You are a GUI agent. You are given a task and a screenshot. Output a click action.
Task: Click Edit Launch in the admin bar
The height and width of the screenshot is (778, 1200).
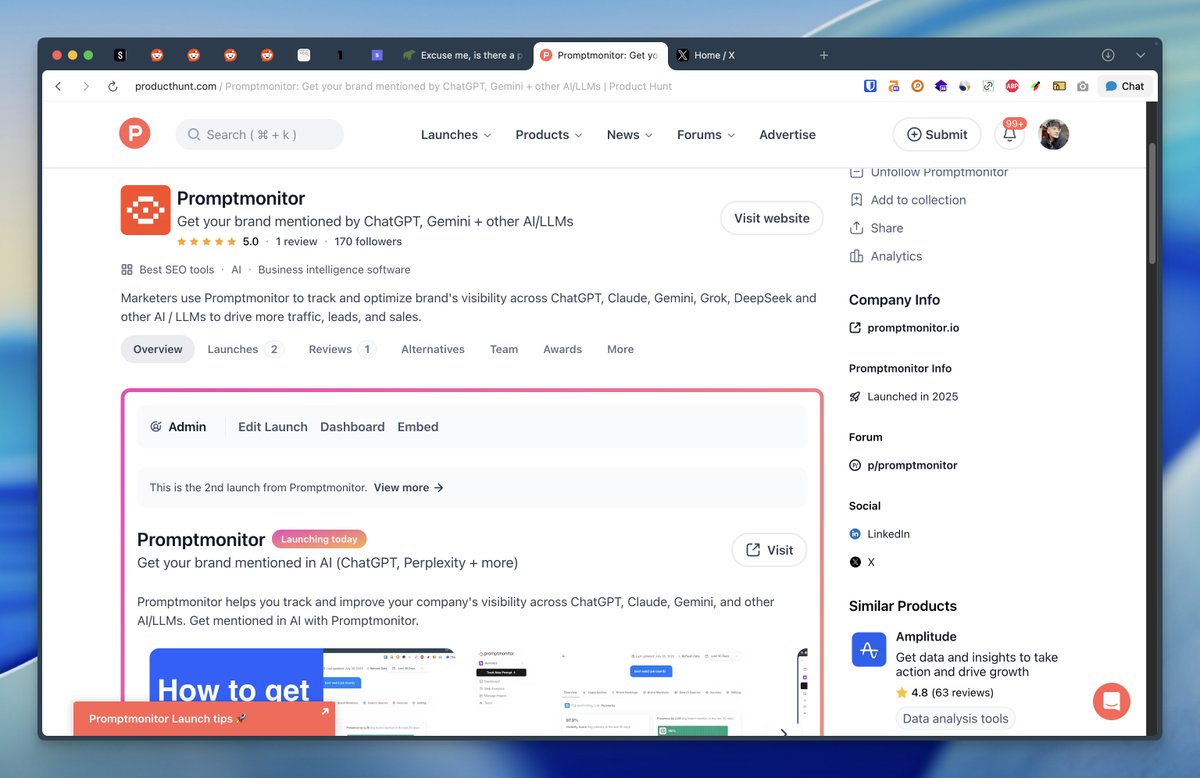(273, 427)
